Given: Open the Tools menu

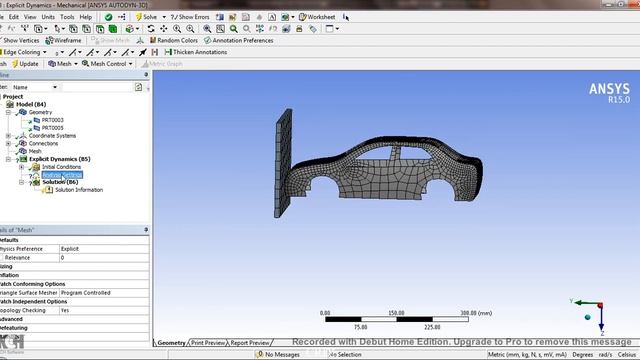Looking at the screenshot, I should 67,17.
